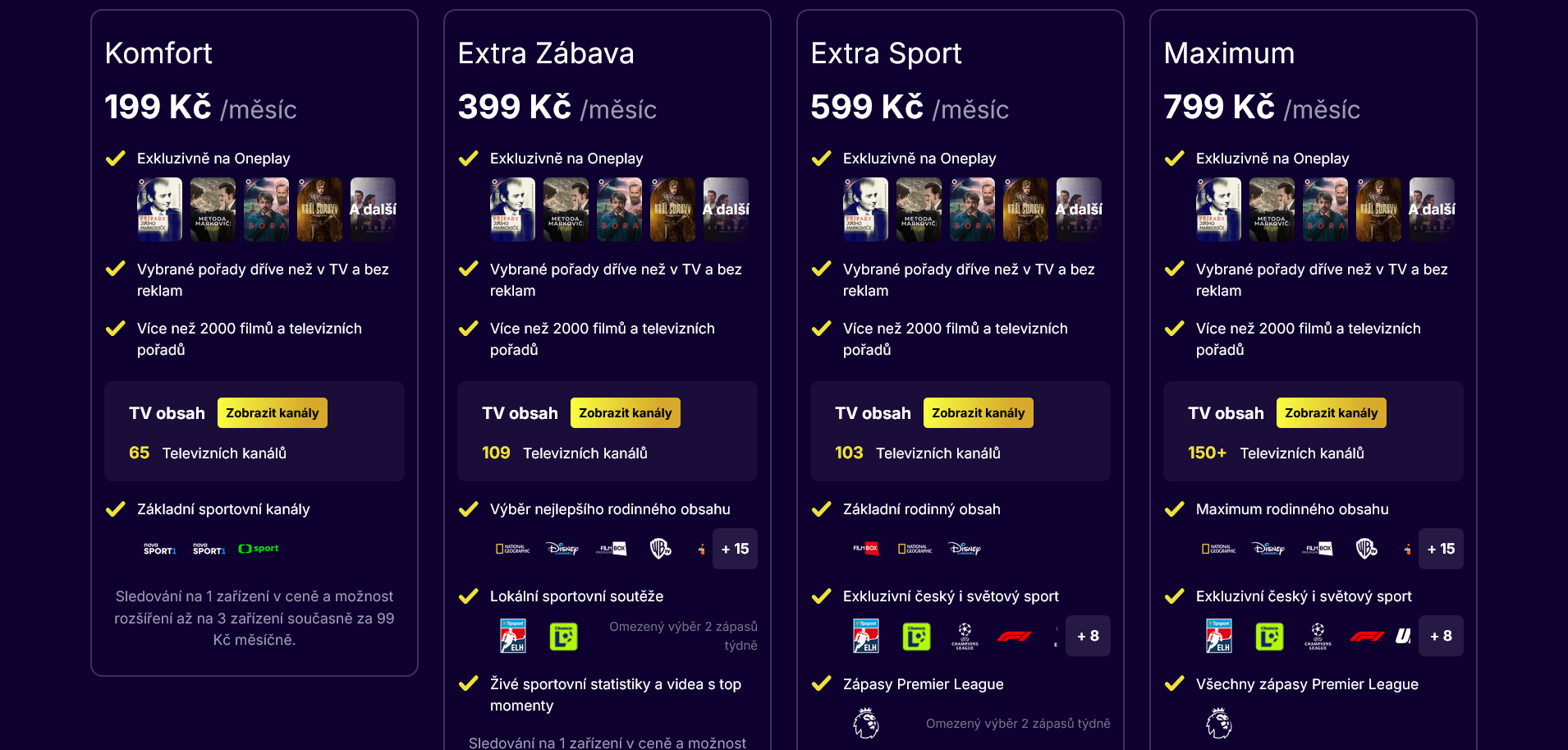Click Zobrazit kanály in Extra Zábava
Viewport: 1568px width, 750px height.
pos(625,413)
